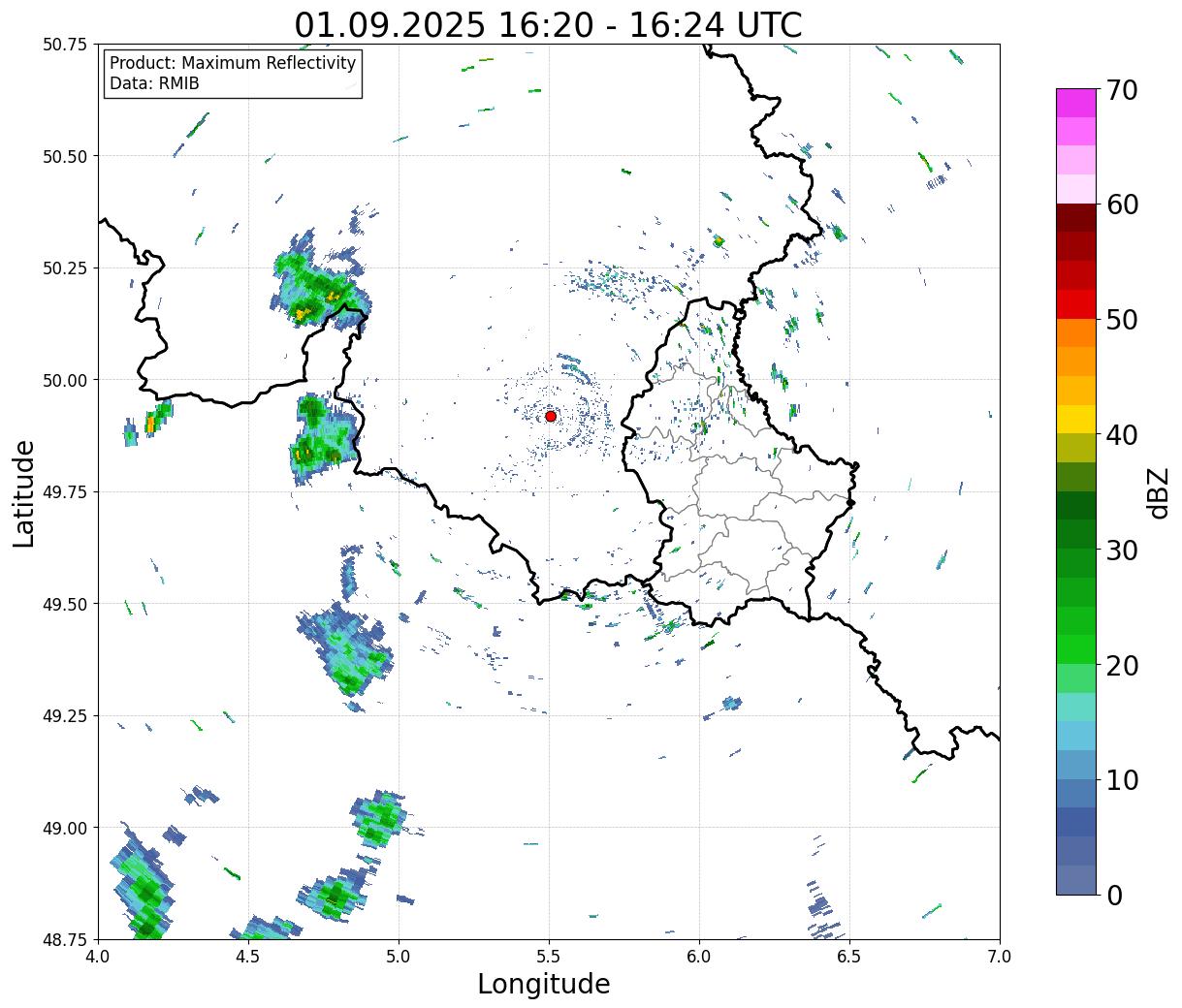Click the 50.00 latitude tick label
Image resolution: width=1182 pixels, height=1008 pixels.
tap(65, 380)
